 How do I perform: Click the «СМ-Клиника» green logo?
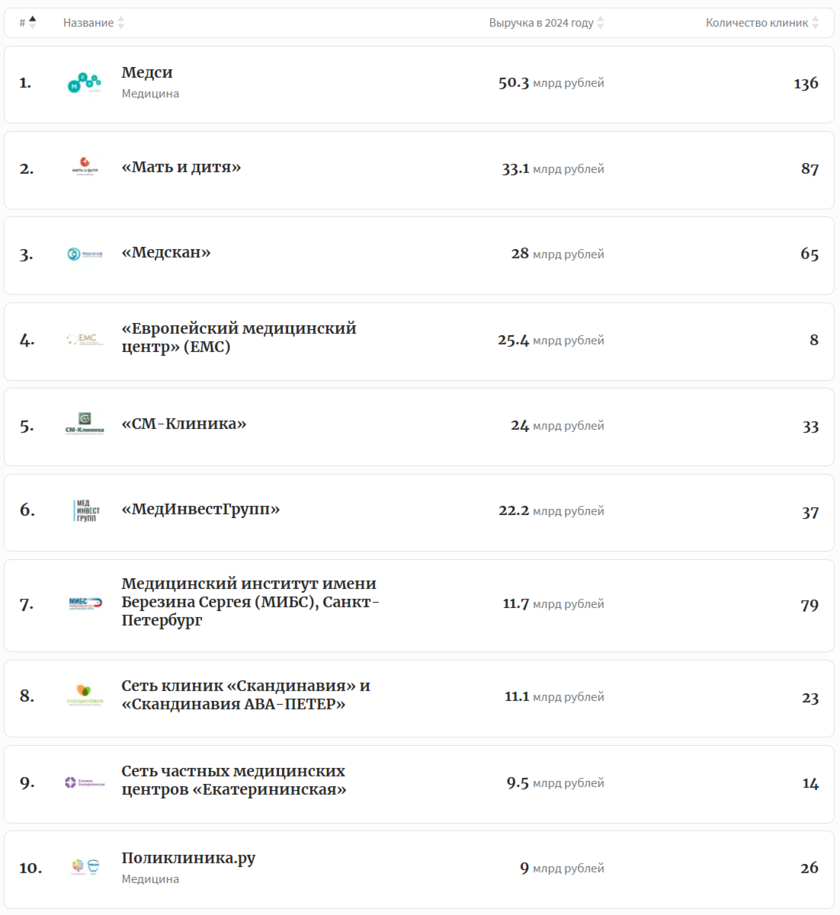[85, 424]
